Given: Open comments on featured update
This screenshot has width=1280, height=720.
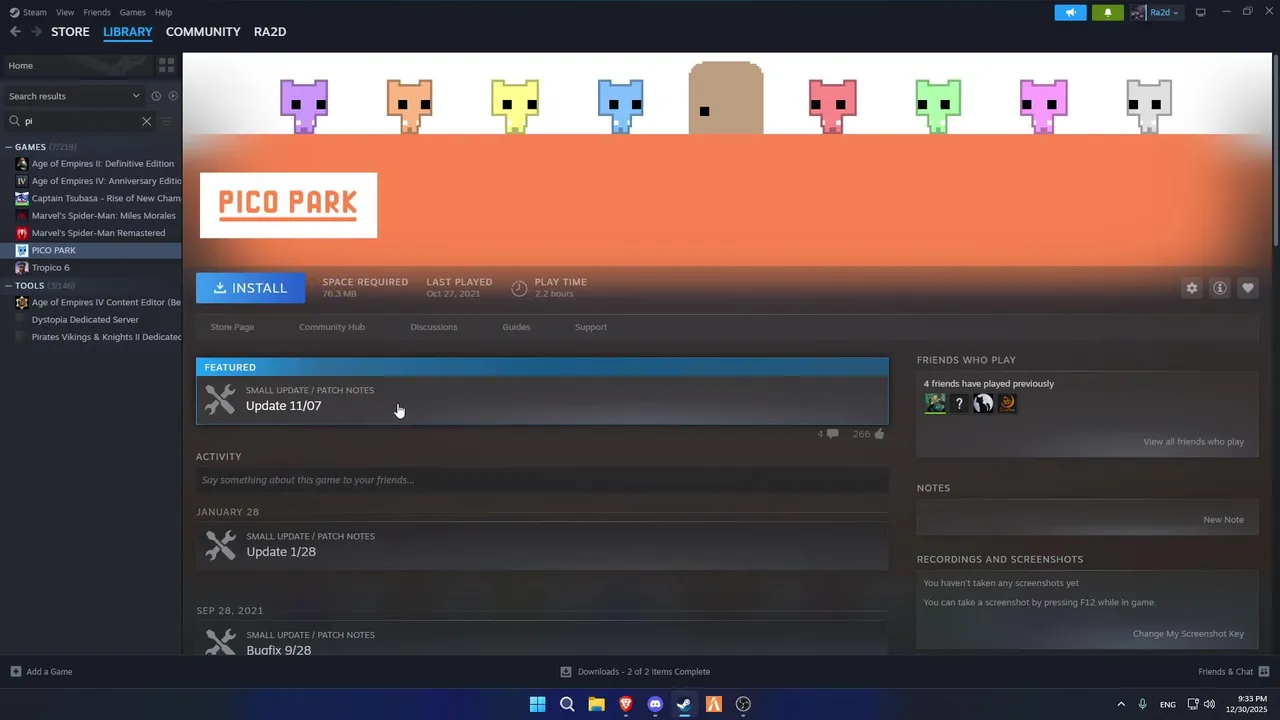Looking at the screenshot, I should [832, 434].
